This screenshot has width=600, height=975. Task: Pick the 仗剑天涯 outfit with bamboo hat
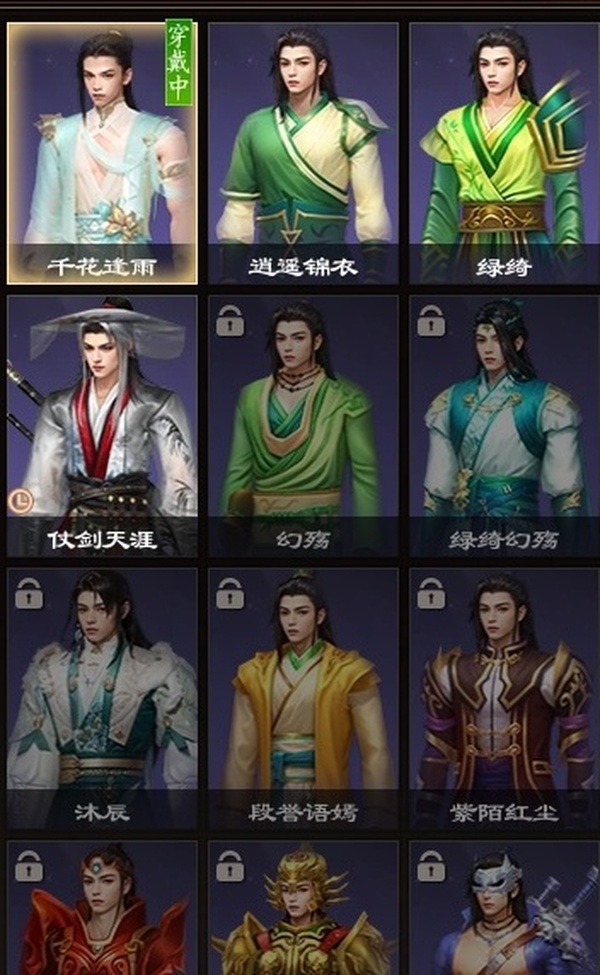pos(103,426)
